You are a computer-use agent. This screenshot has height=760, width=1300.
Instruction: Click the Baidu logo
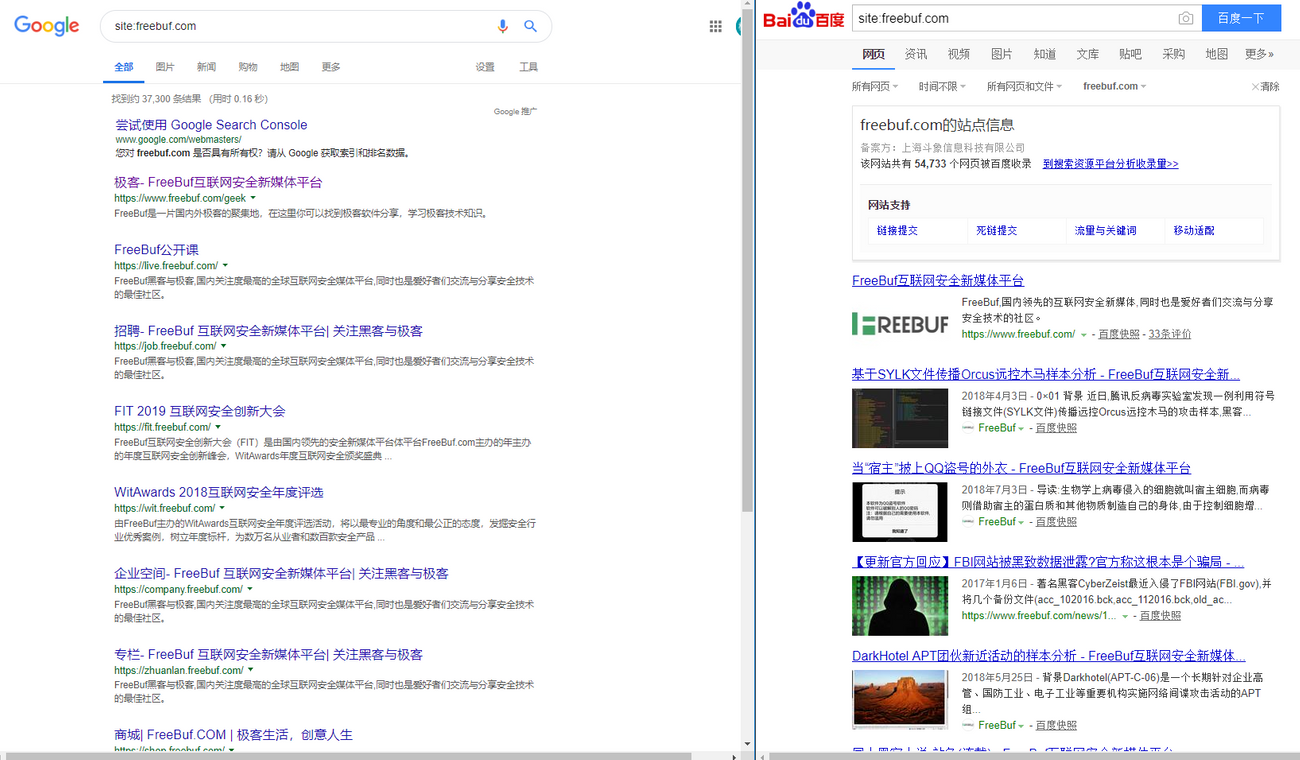pos(804,17)
